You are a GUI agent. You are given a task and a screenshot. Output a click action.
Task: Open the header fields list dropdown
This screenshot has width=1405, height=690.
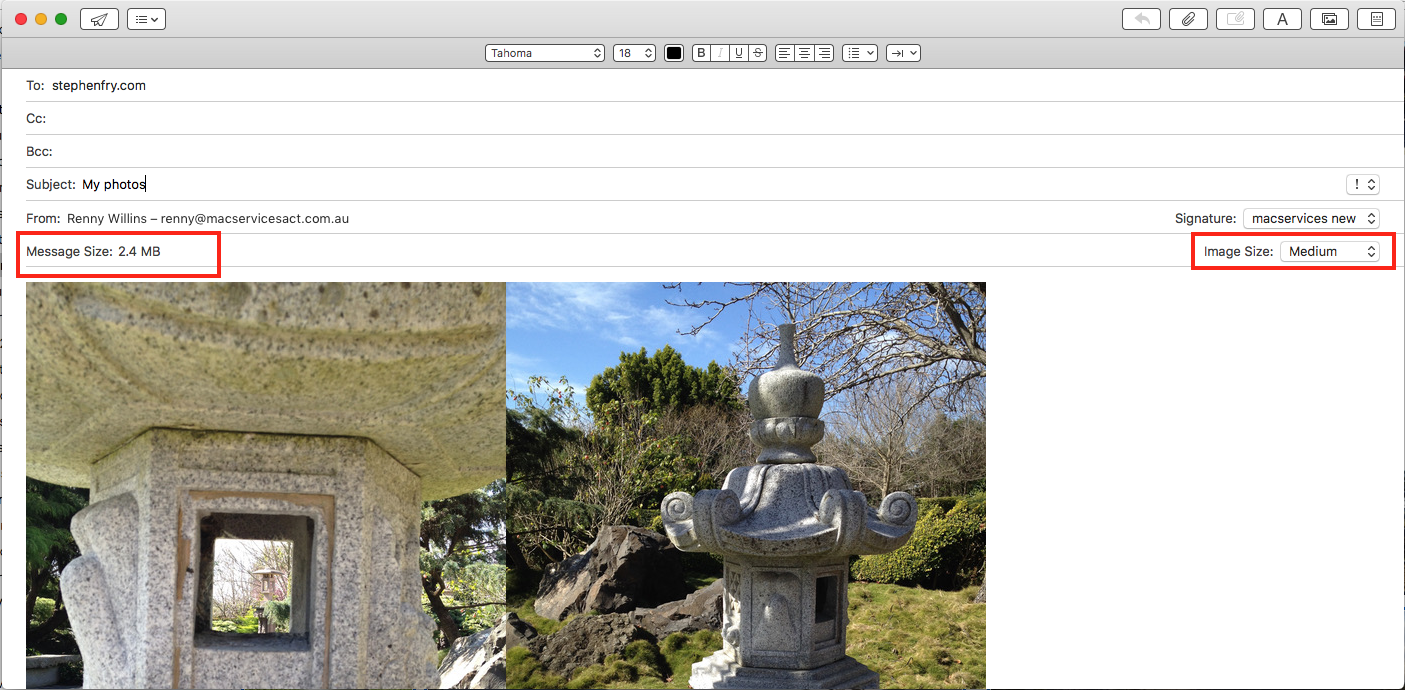[146, 19]
